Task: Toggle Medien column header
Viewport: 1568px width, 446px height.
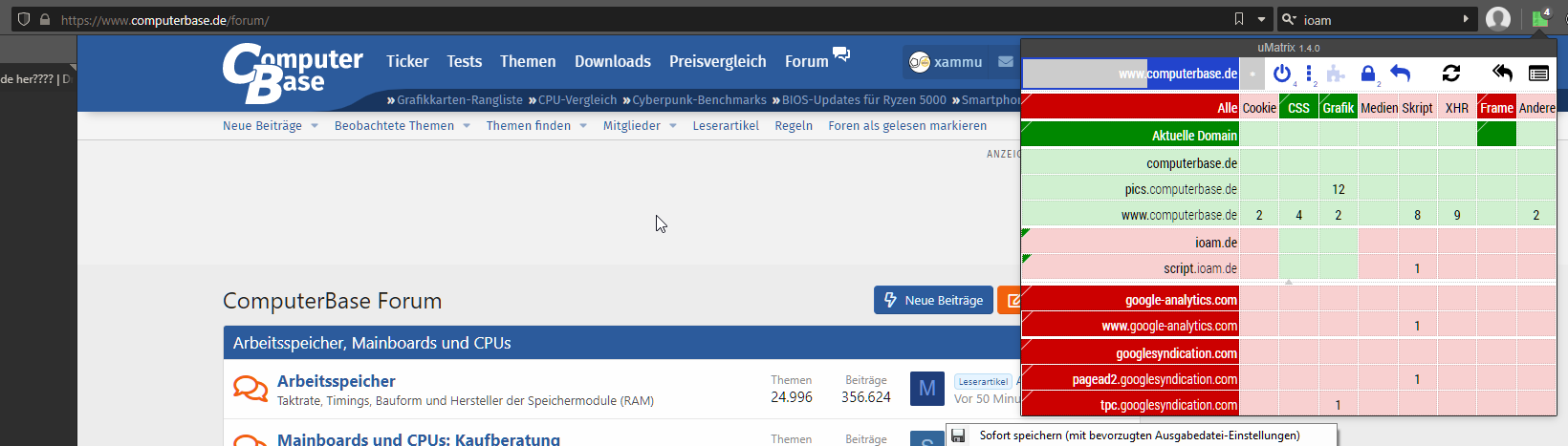Action: pos(1378,108)
